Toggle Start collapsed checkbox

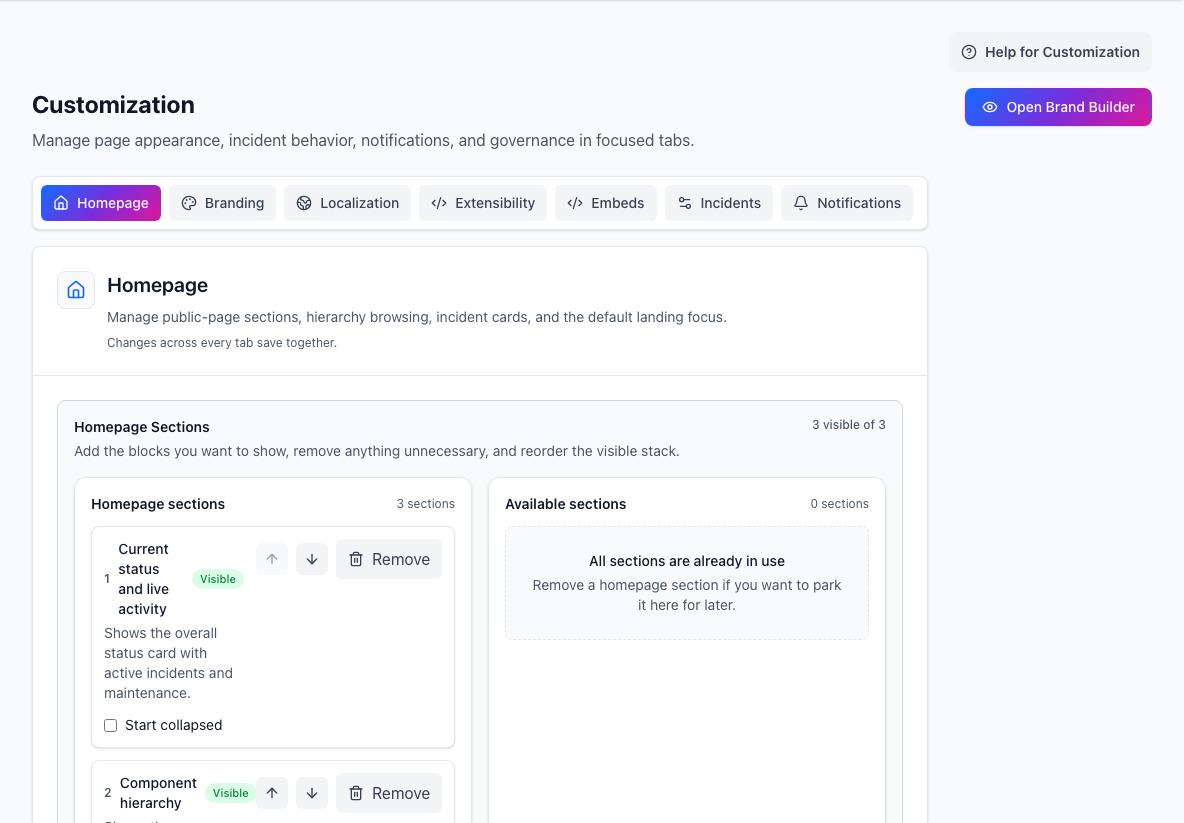point(111,726)
